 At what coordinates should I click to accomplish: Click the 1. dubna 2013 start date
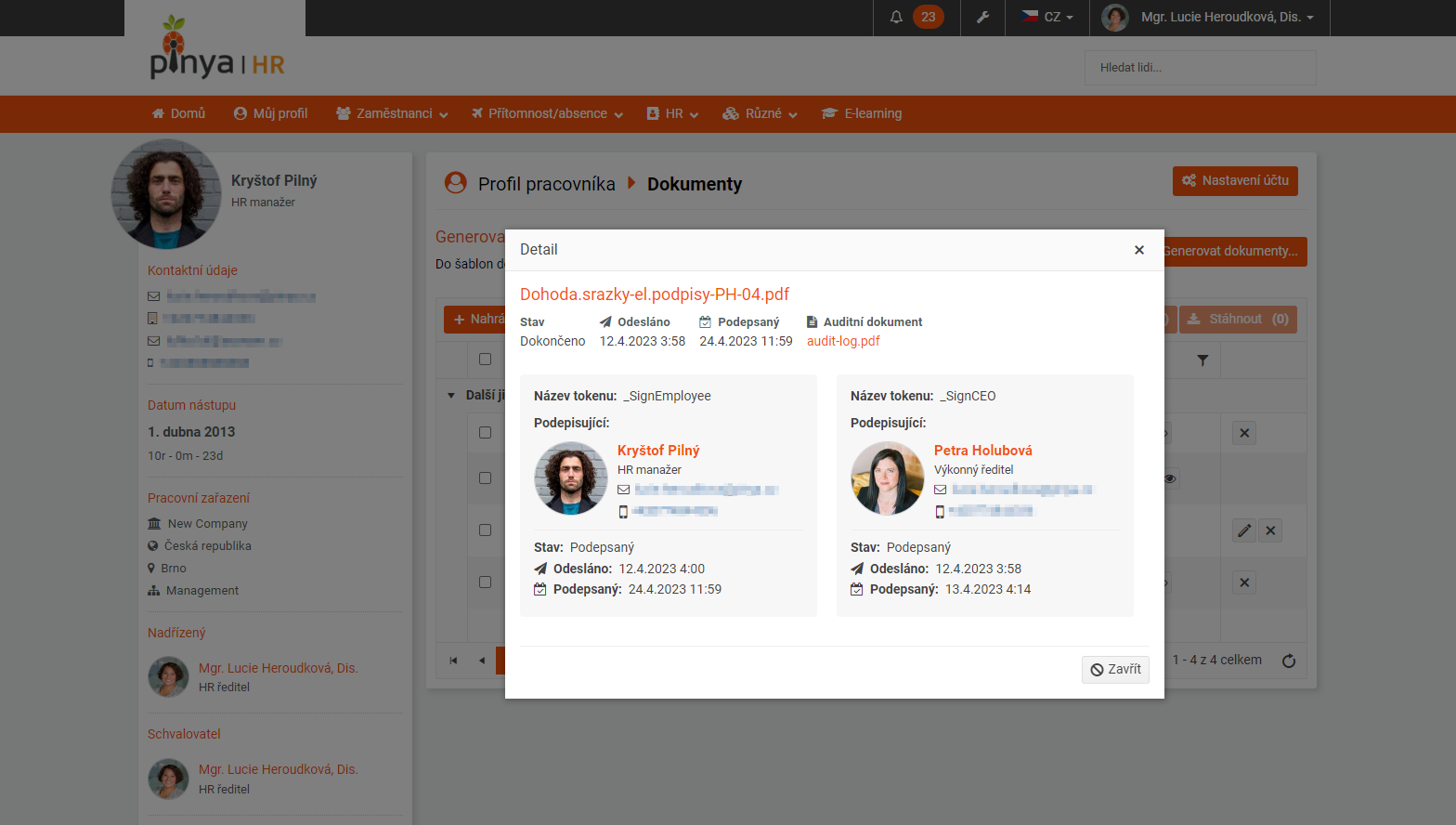191,432
